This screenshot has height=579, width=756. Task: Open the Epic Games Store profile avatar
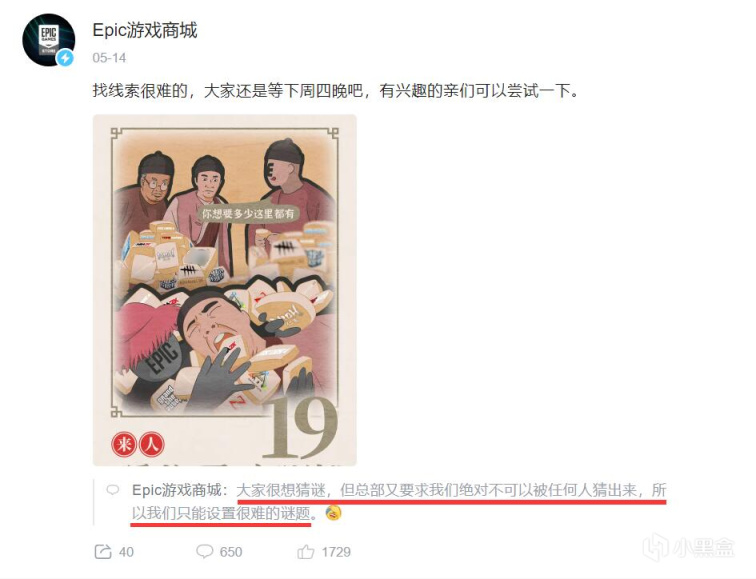(x=48, y=40)
